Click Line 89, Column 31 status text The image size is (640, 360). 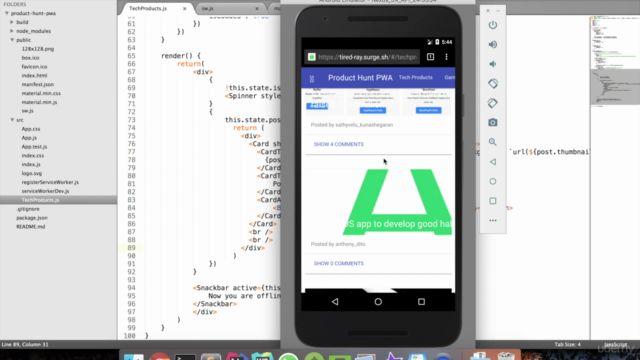pos(25,344)
